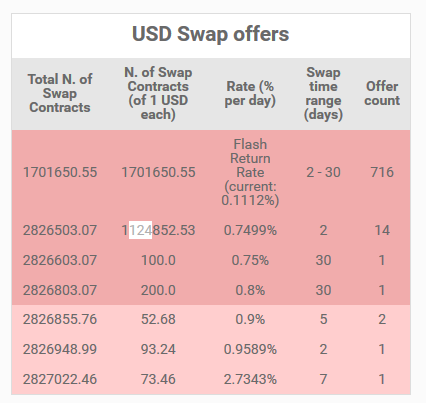Click the highlighted 124 text in 1124852.53
The image size is (426, 403).
click(140, 230)
